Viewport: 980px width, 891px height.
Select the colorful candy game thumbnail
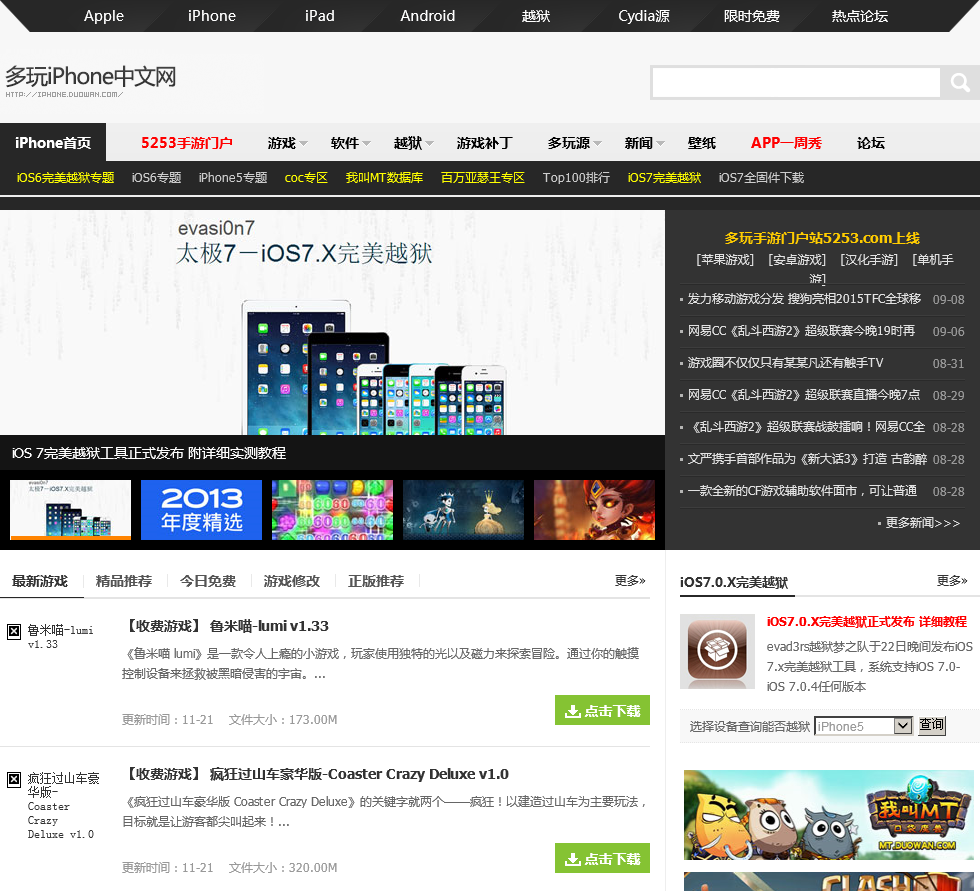pyautogui.click(x=332, y=509)
